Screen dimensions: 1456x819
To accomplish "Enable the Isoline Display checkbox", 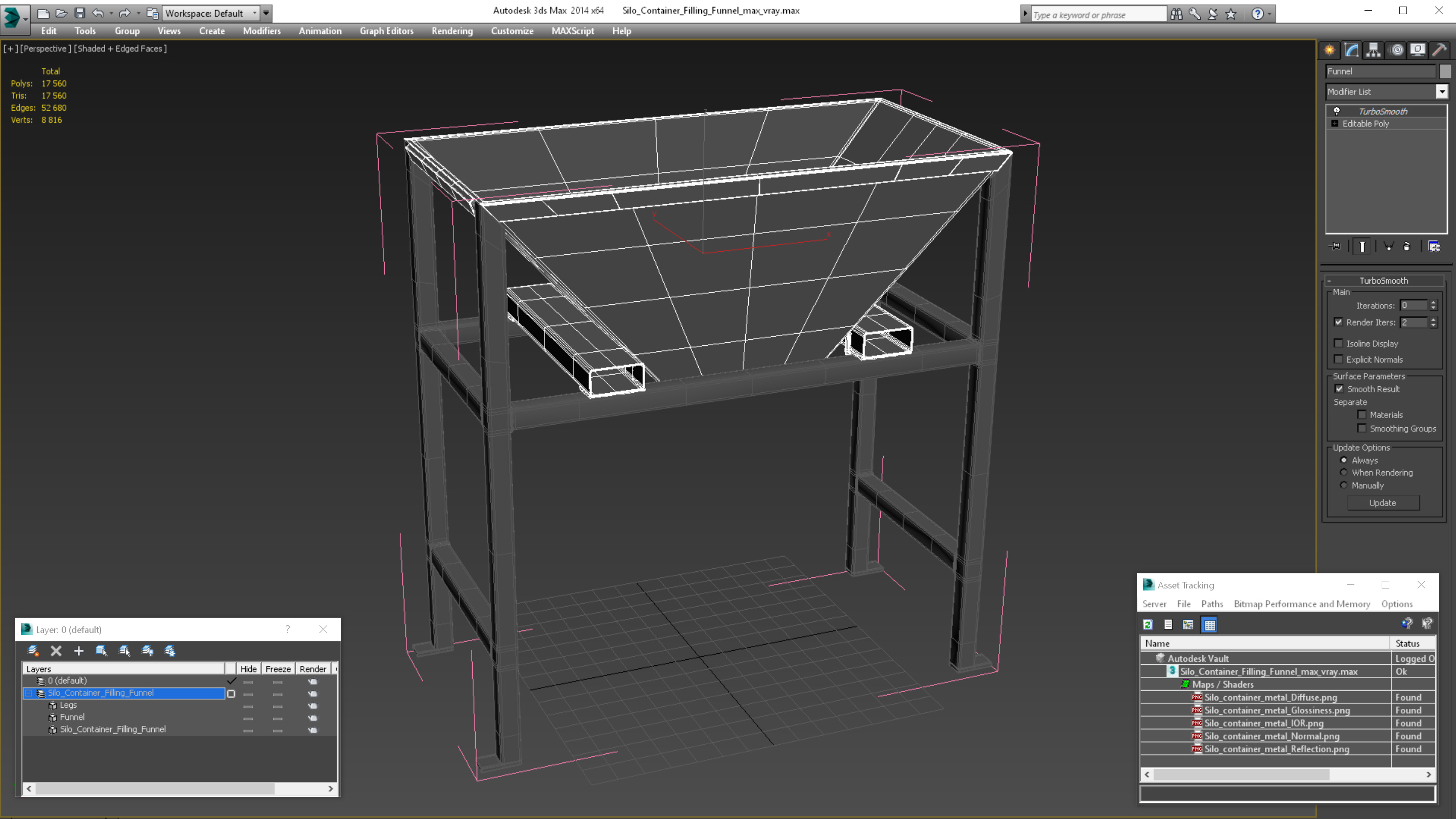I will (x=1338, y=343).
